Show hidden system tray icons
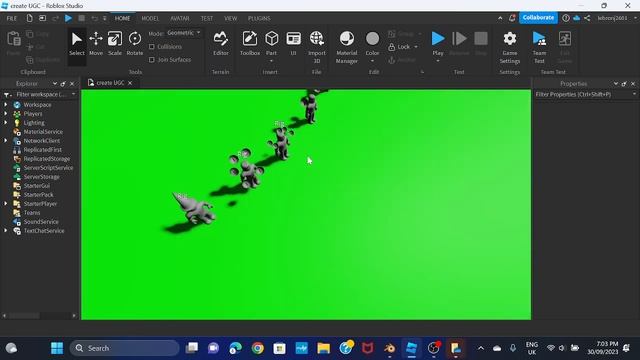Viewport: 640px width, 360px height. tap(481, 348)
